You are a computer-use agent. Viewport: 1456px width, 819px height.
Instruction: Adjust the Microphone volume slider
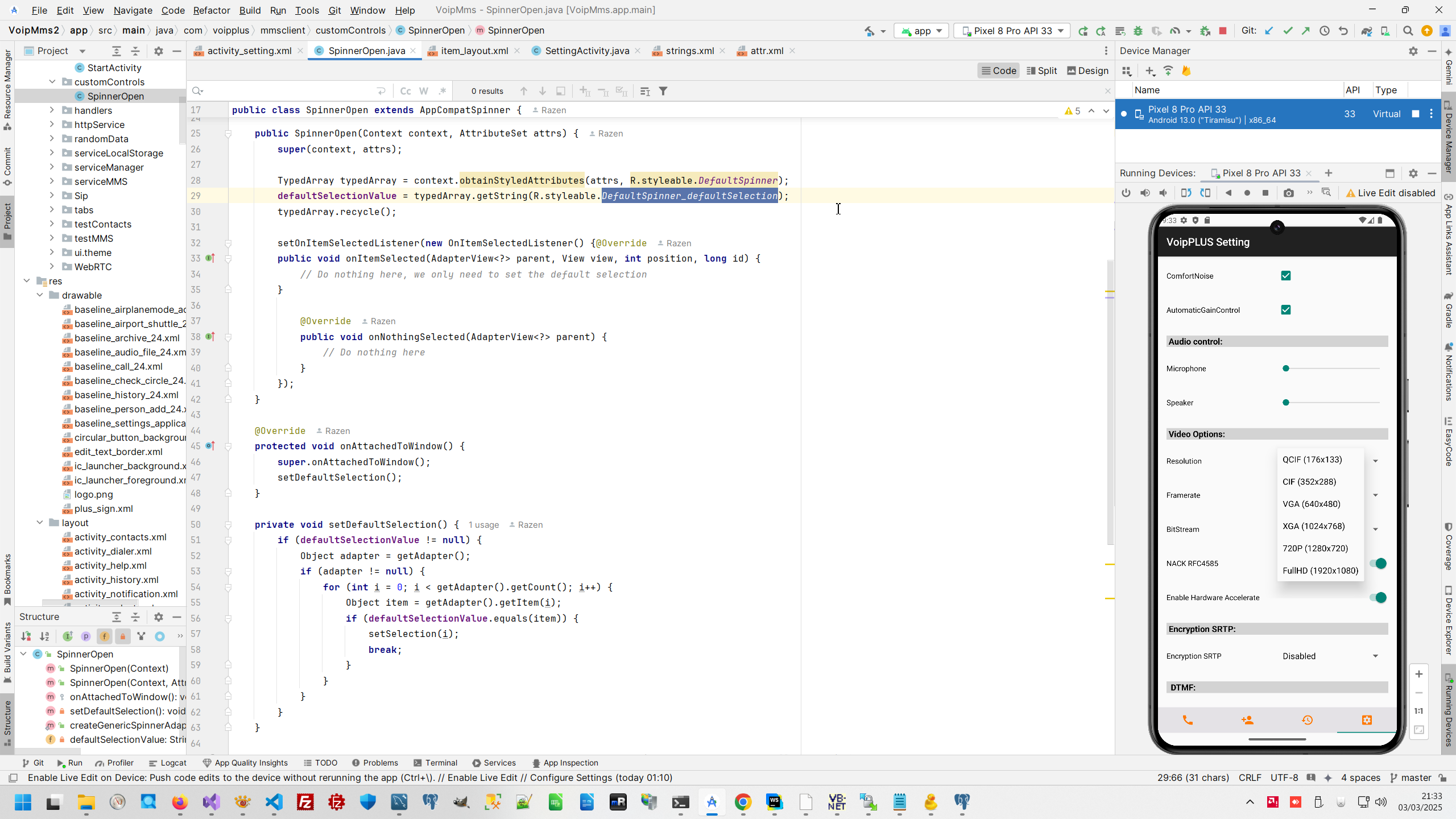coord(1286,369)
